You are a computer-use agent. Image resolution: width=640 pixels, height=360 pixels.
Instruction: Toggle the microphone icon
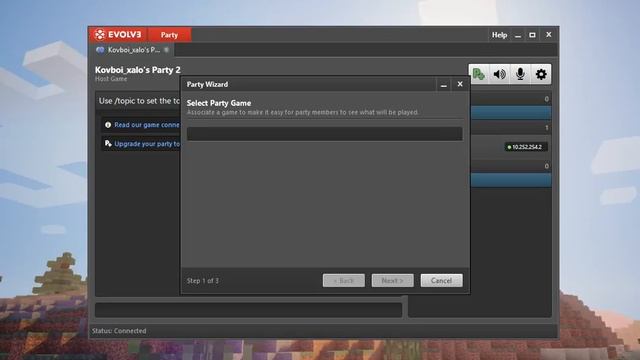tap(520, 74)
